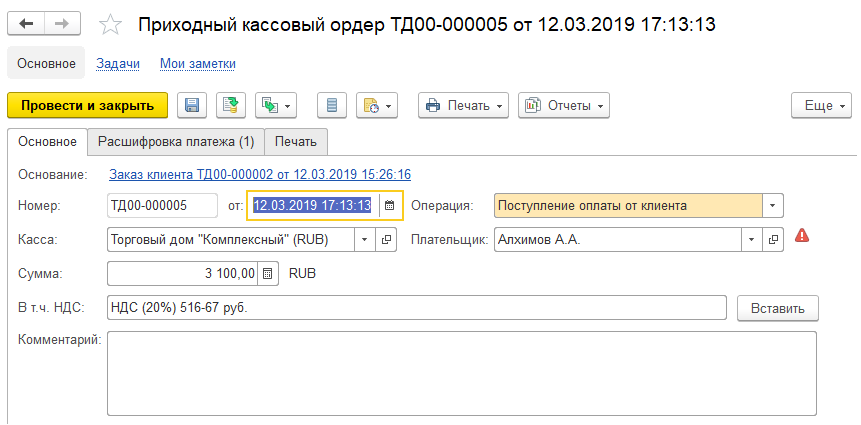Expand the Касса dropdown arrow
Screen dimensions: 861x425
[x=365, y=240]
